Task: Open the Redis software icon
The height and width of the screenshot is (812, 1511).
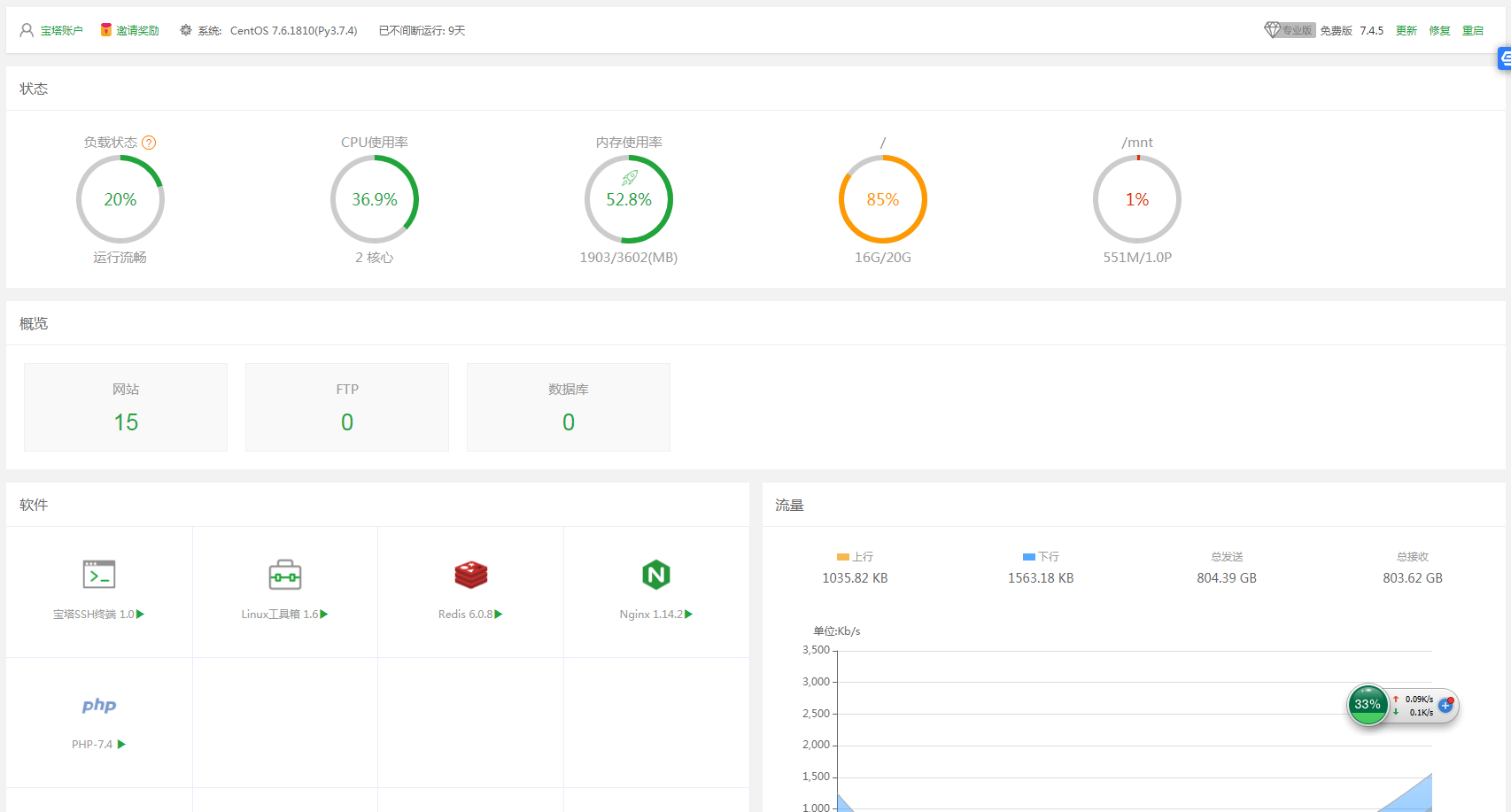Action: pyautogui.click(x=471, y=575)
